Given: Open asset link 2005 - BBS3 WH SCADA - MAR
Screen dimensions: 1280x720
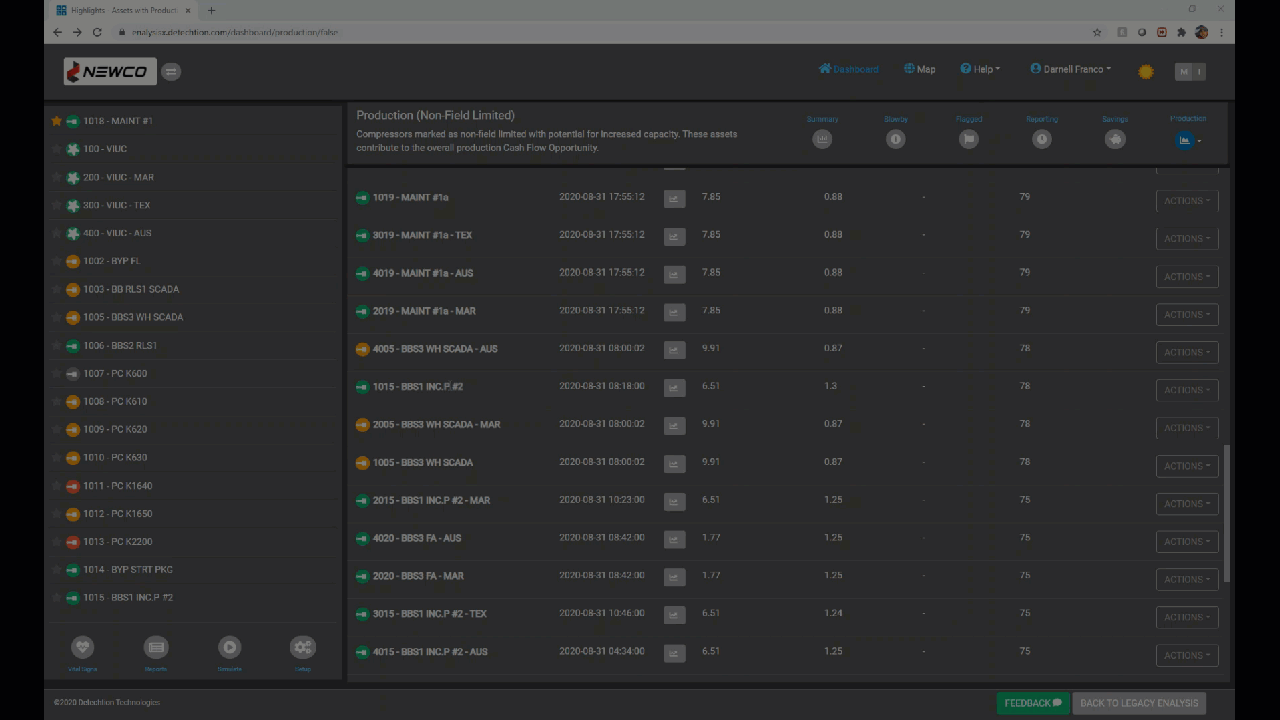Looking at the screenshot, I should click(436, 424).
